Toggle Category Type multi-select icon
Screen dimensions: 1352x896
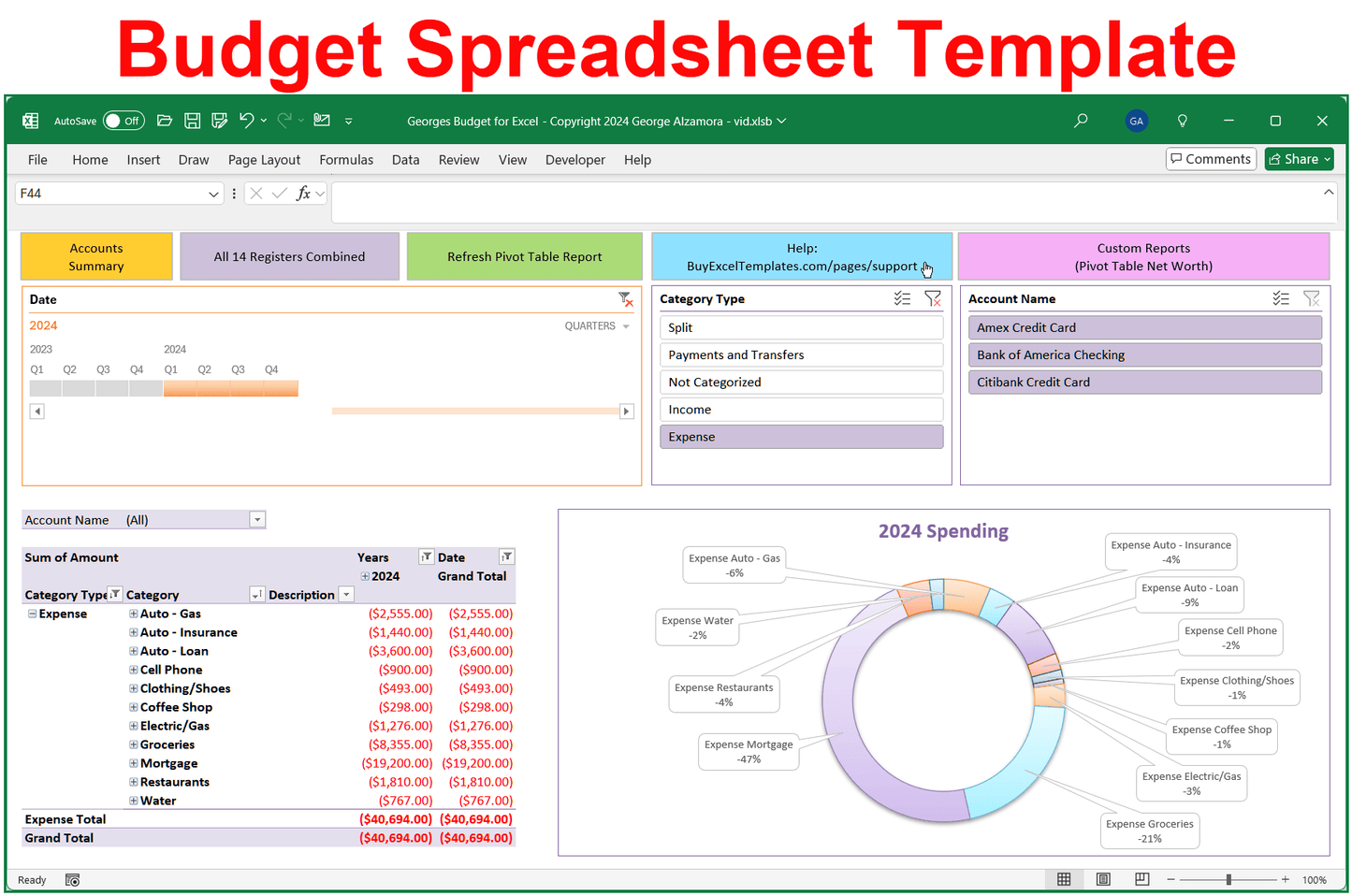click(x=902, y=298)
